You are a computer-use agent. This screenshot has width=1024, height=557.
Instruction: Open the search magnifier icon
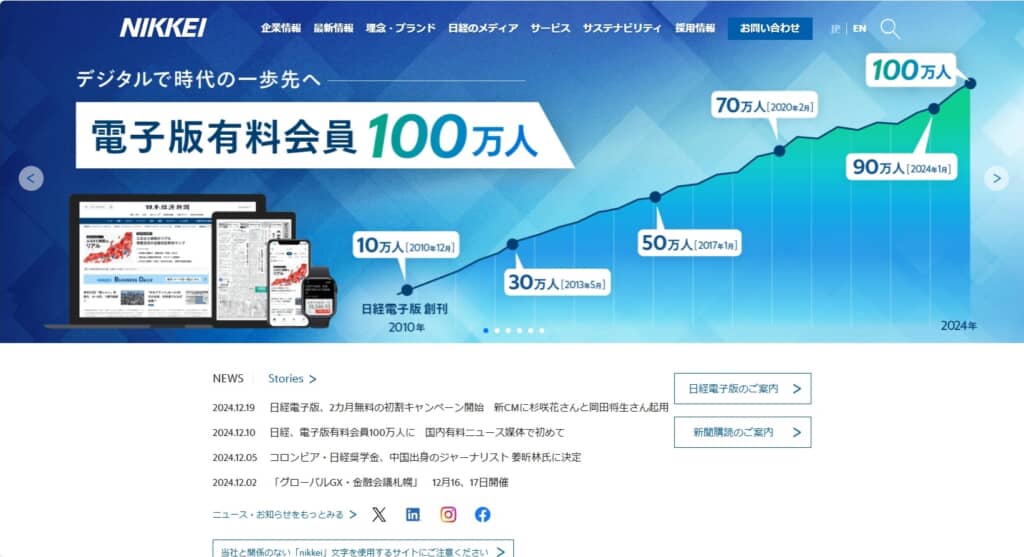tap(890, 29)
